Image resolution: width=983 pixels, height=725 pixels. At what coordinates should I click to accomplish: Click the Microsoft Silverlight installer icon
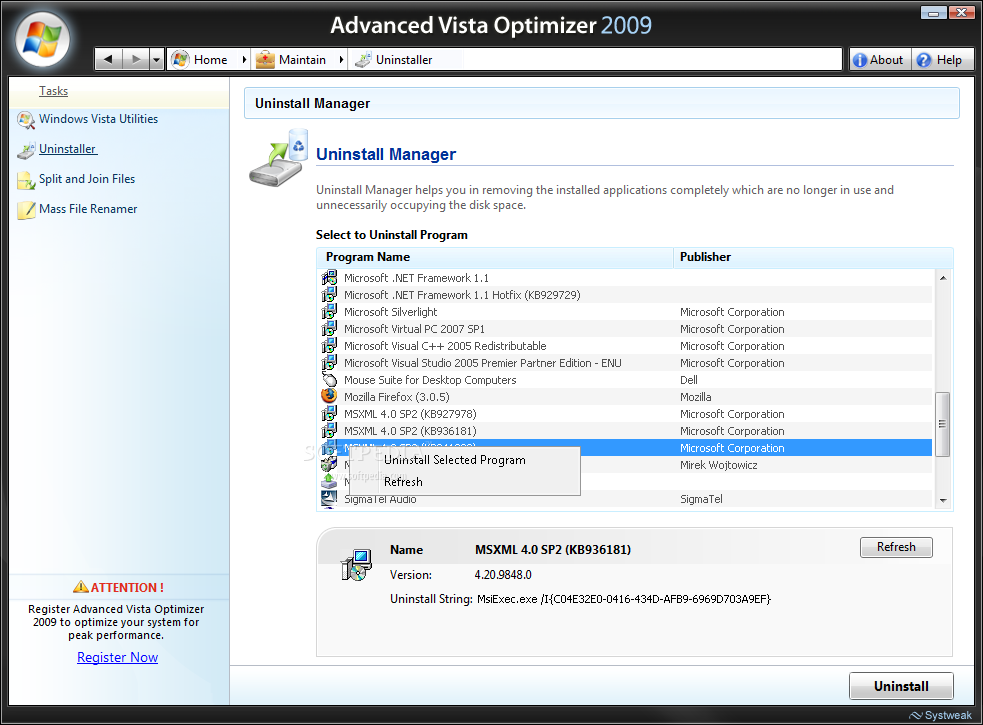point(329,312)
